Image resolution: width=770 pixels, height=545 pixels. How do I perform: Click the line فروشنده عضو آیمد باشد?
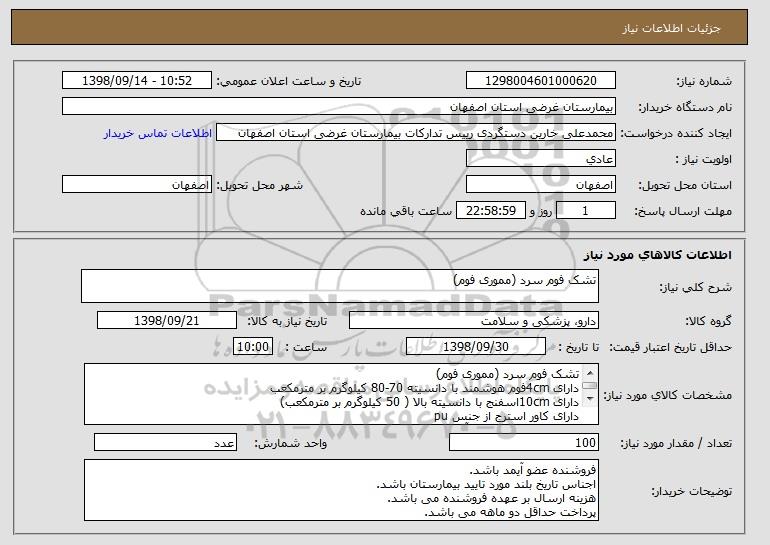click(x=533, y=470)
